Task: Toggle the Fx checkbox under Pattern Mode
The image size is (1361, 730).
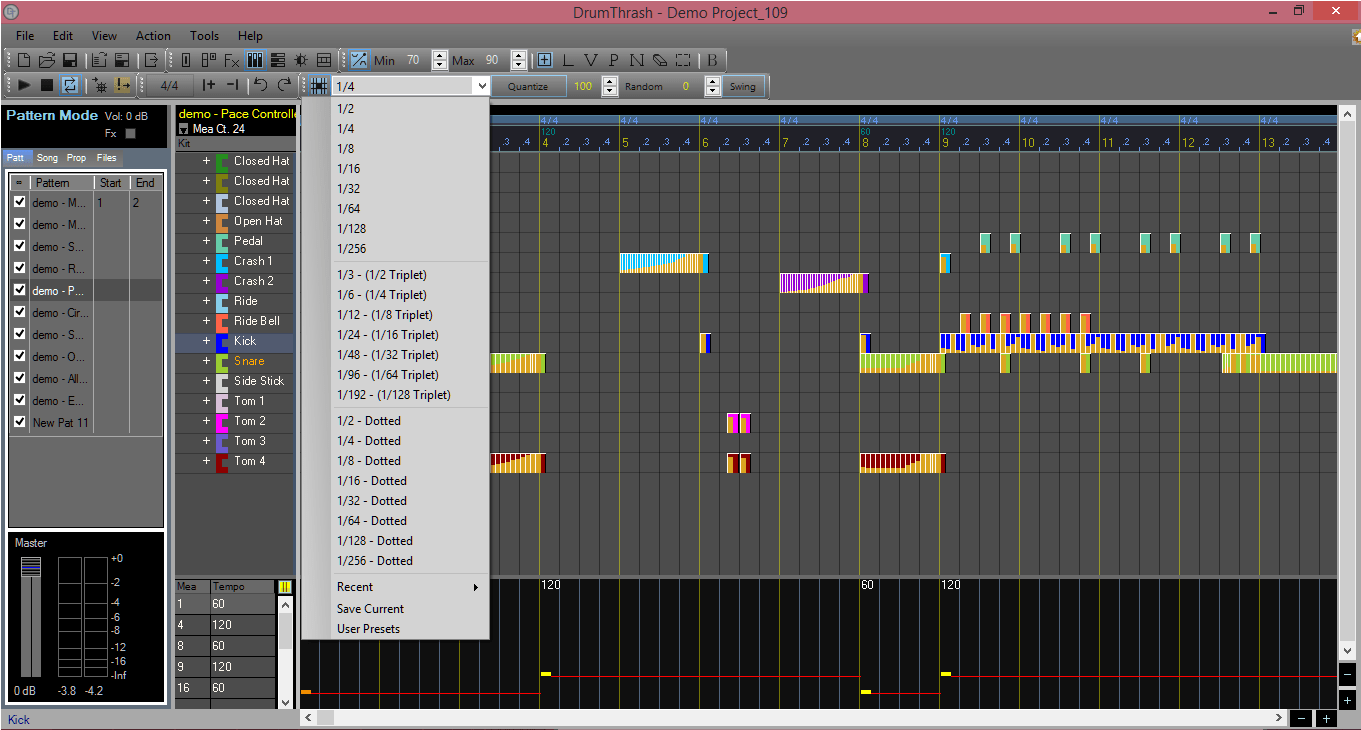Action: coord(130,133)
